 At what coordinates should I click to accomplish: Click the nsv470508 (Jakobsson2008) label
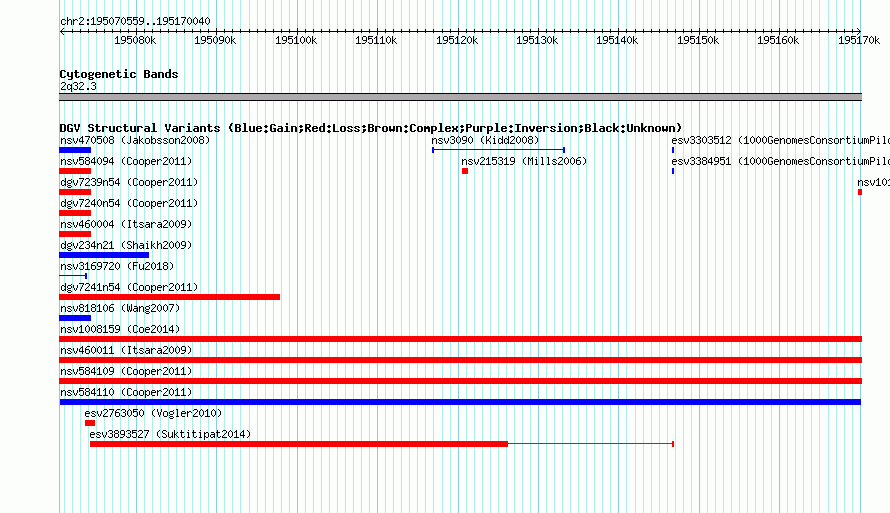point(135,140)
